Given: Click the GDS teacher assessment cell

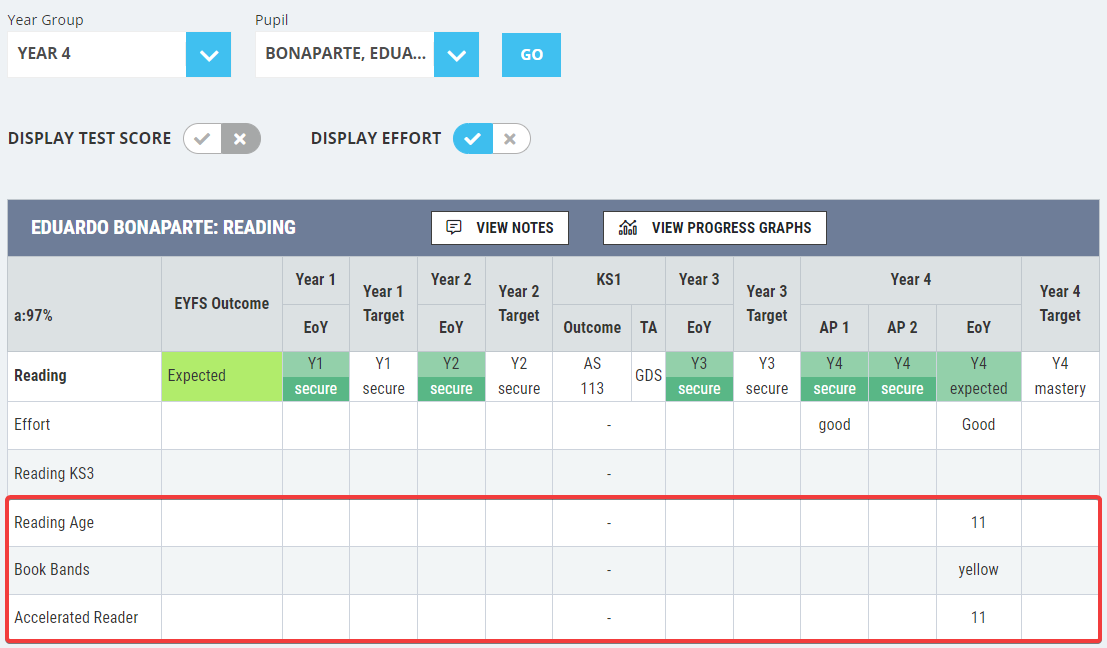Looking at the screenshot, I should [x=648, y=376].
